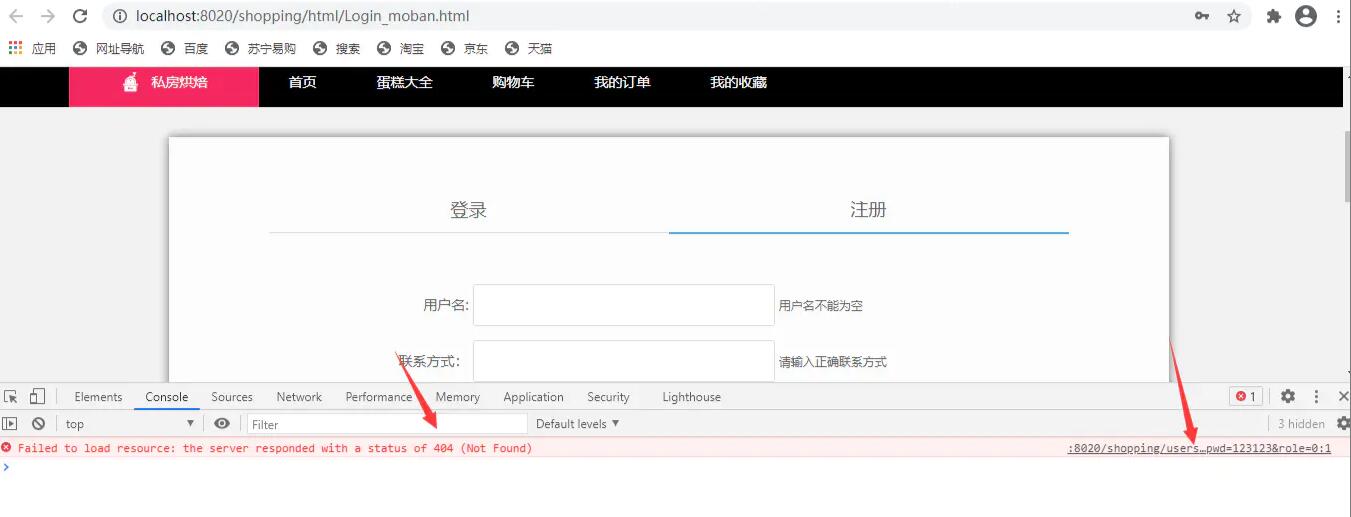Image resolution: width=1351 pixels, height=517 pixels.
Task: Open DevTools settings gear
Action: pos(1288,396)
